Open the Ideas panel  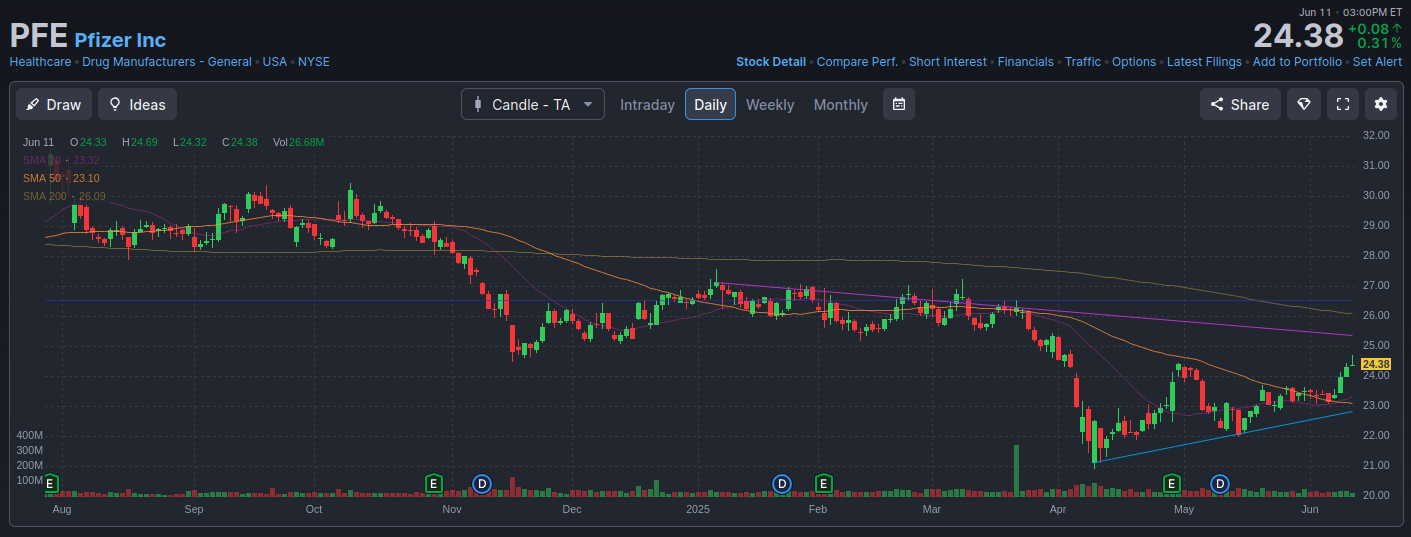[137, 104]
